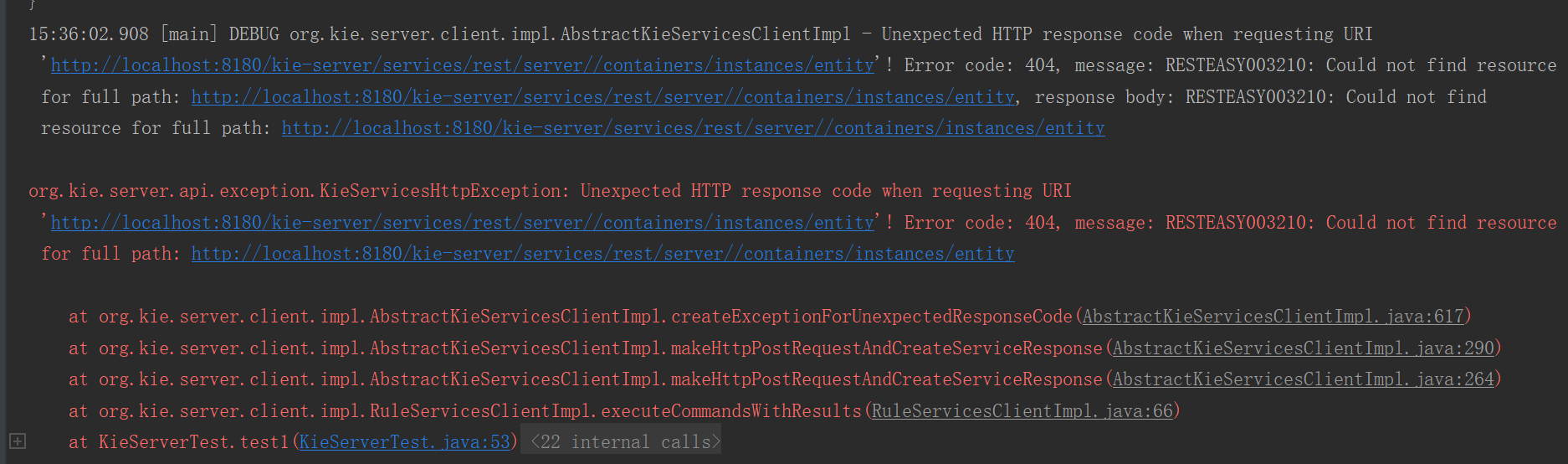Click the KieServerTest.test1 stack frame text
This screenshot has height=464, width=1568.
[x=193, y=442]
